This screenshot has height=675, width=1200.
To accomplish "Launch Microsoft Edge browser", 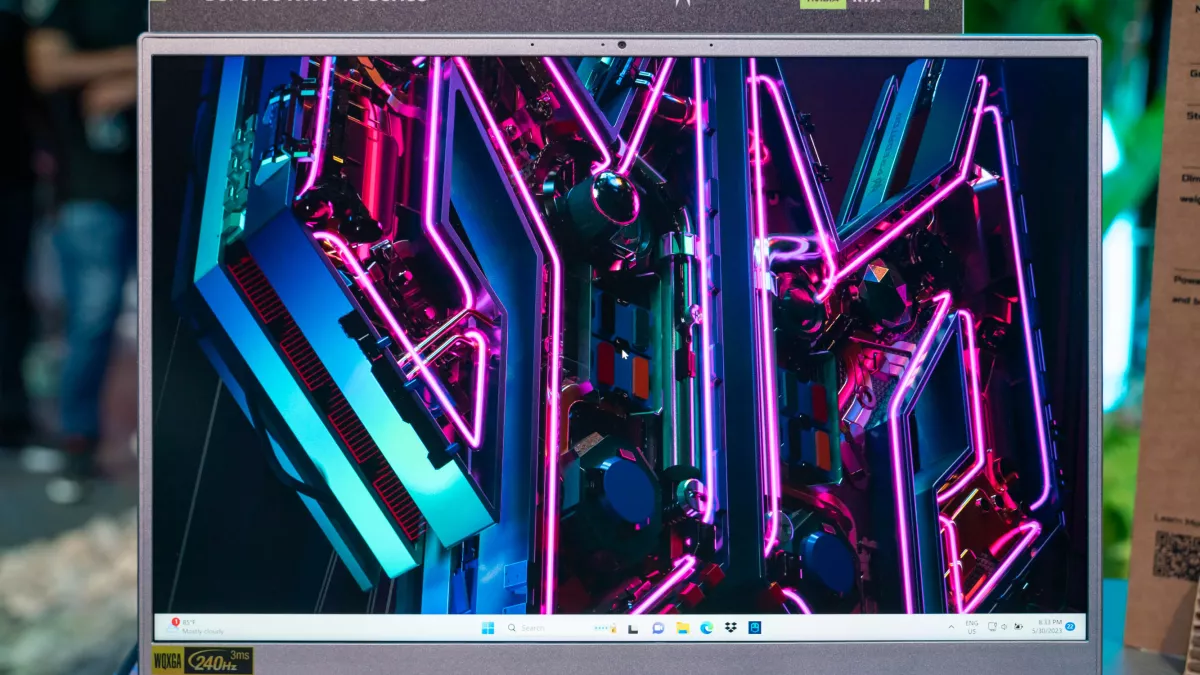I will click(707, 628).
